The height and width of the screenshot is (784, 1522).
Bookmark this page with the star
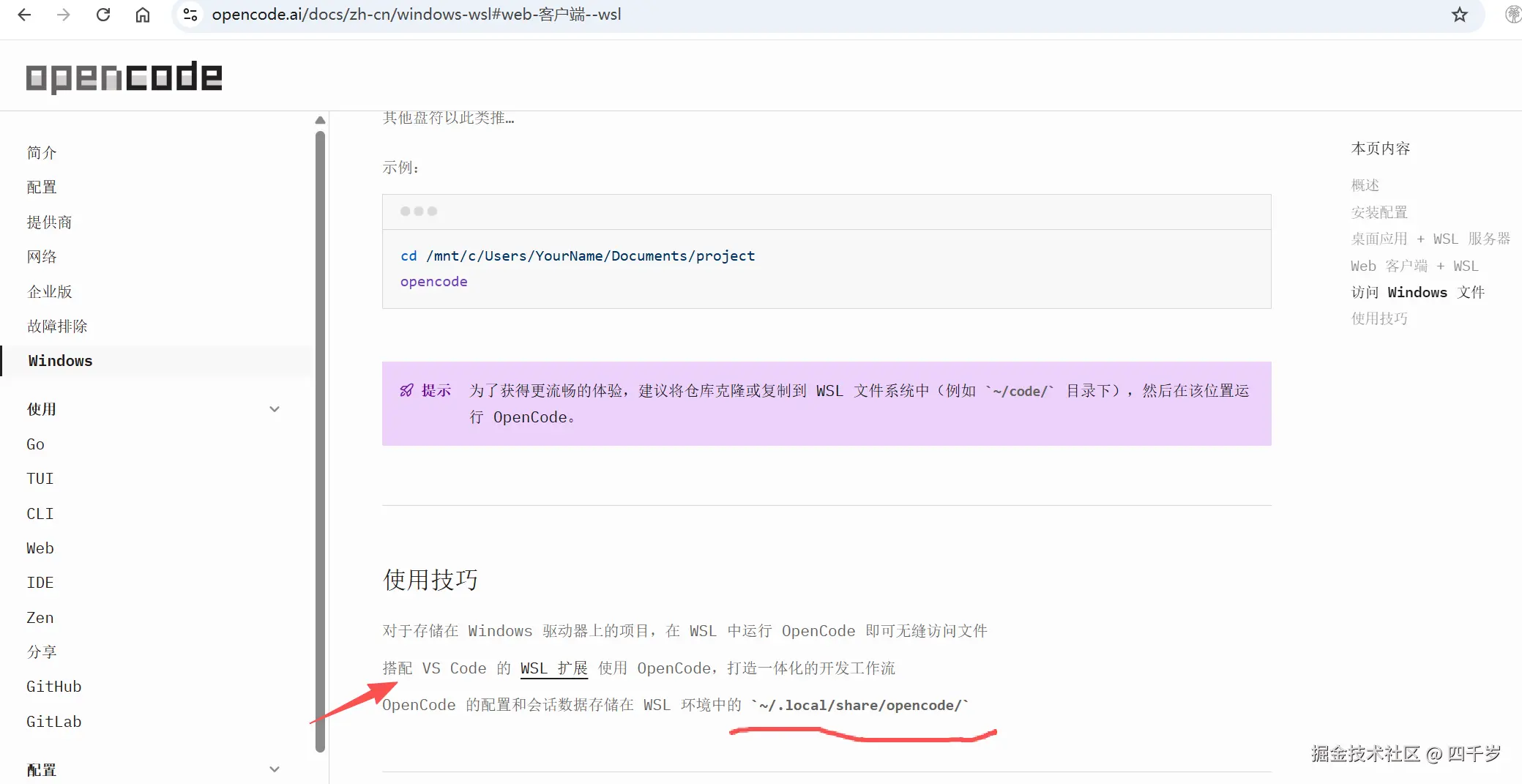click(x=1459, y=14)
